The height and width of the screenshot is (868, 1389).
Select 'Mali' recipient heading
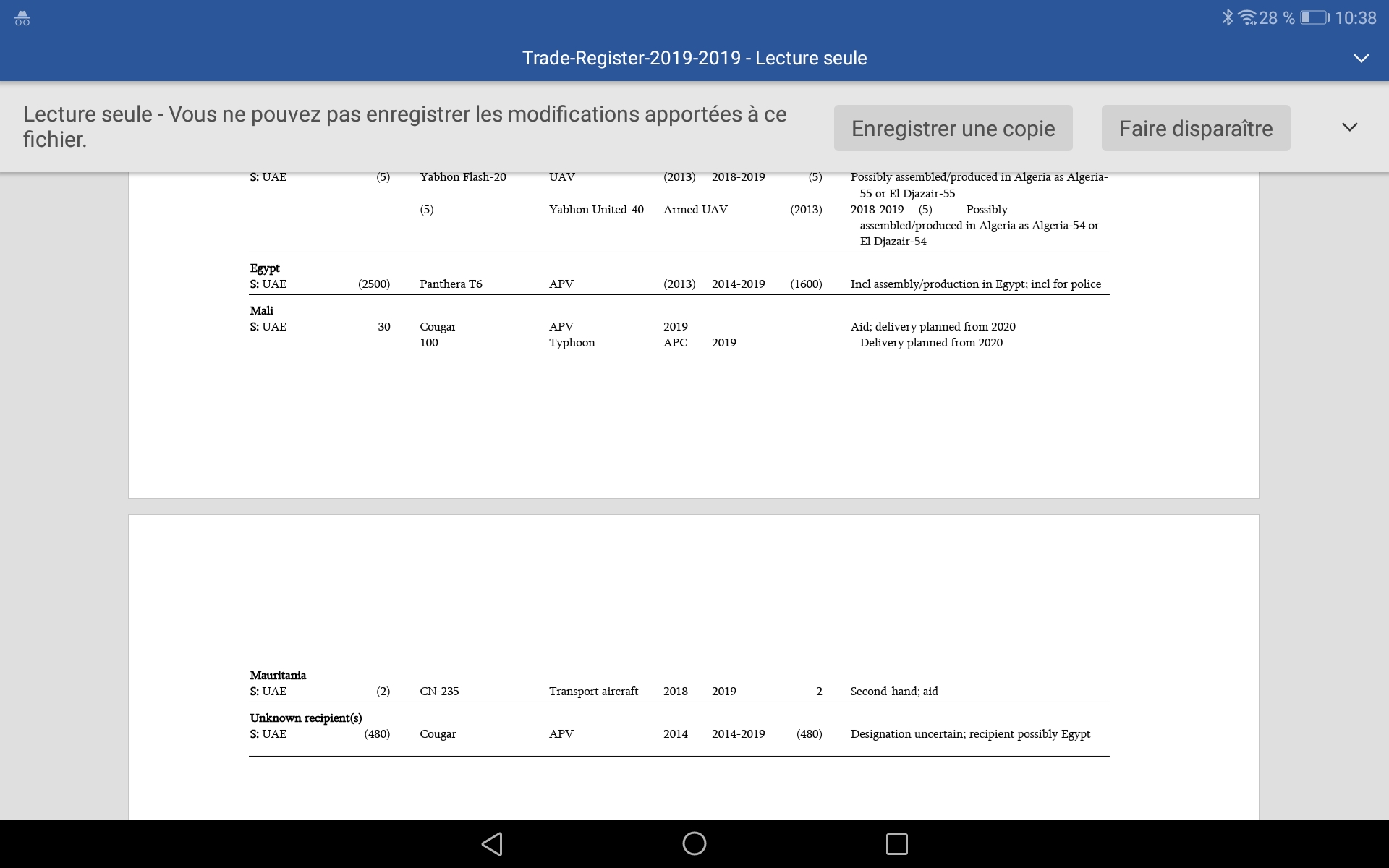[261, 310]
